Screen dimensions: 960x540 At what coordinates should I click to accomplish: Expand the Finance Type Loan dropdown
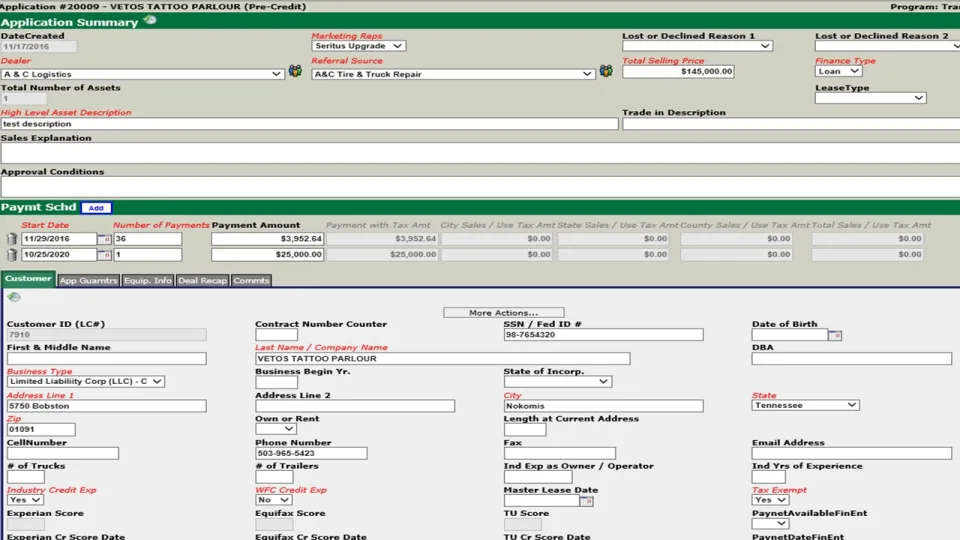pyautogui.click(x=838, y=71)
